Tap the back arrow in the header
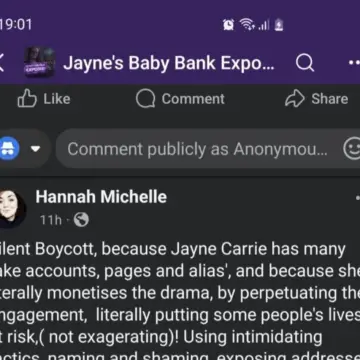The width and height of the screenshot is (360, 360). 2,63
